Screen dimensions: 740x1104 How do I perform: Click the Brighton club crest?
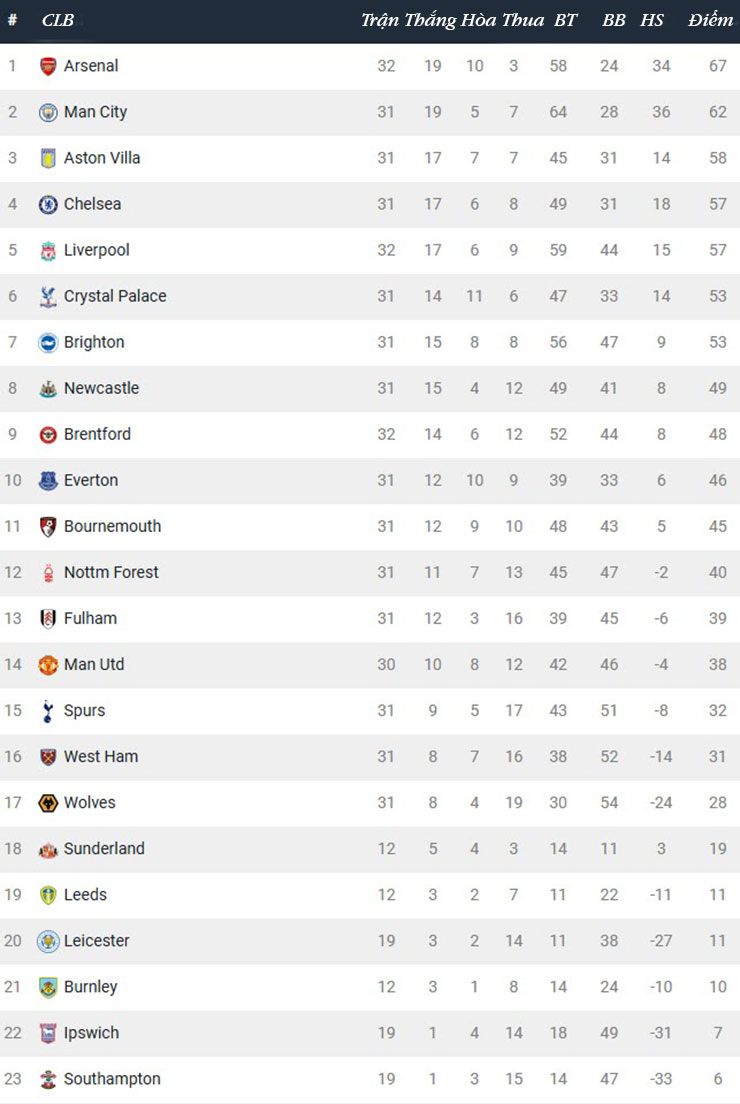tap(48, 342)
